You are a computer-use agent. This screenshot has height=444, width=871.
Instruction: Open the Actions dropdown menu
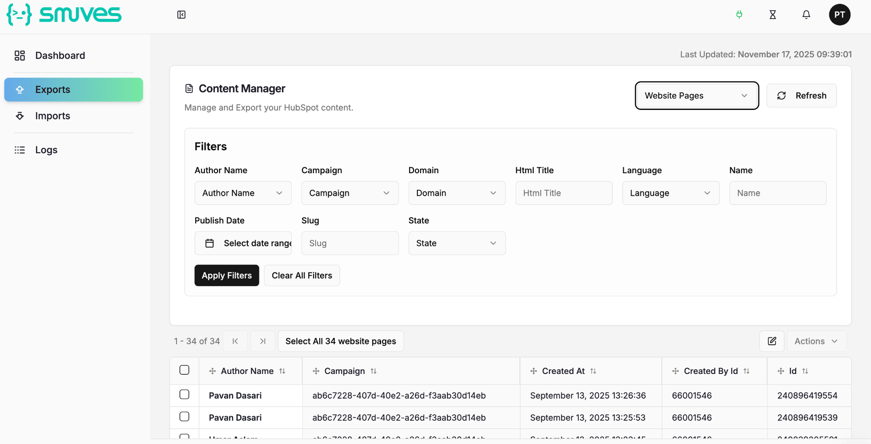816,341
